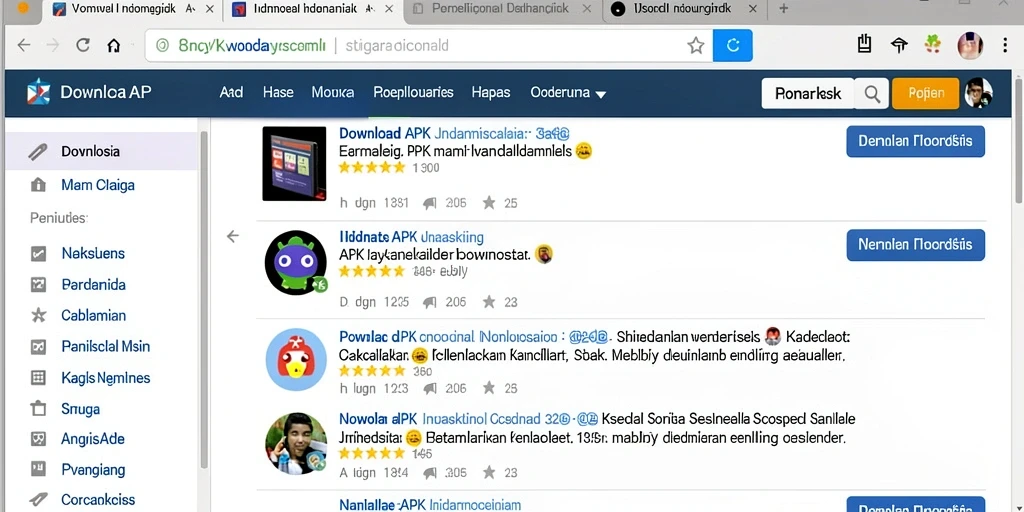Click the purple alien app icon
This screenshot has width=1024, height=512.
(296, 263)
